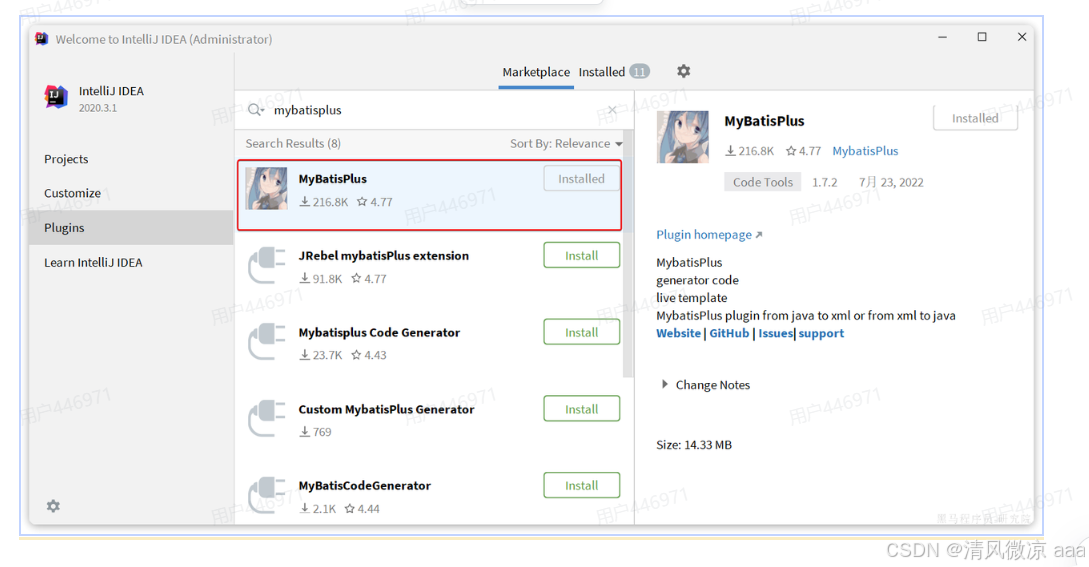Click Mybatisplus Code Generator plug icon

tap(267, 342)
